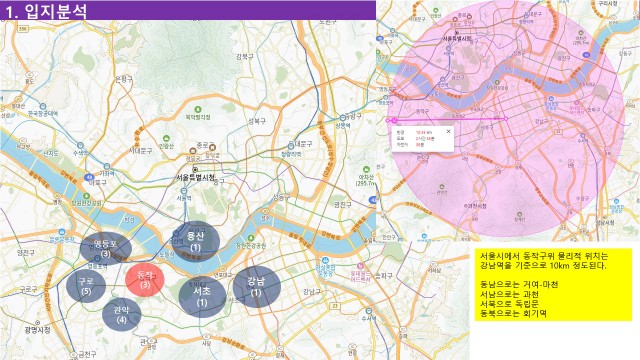
Task: Close the distance measurement popup
Action: click(448, 131)
